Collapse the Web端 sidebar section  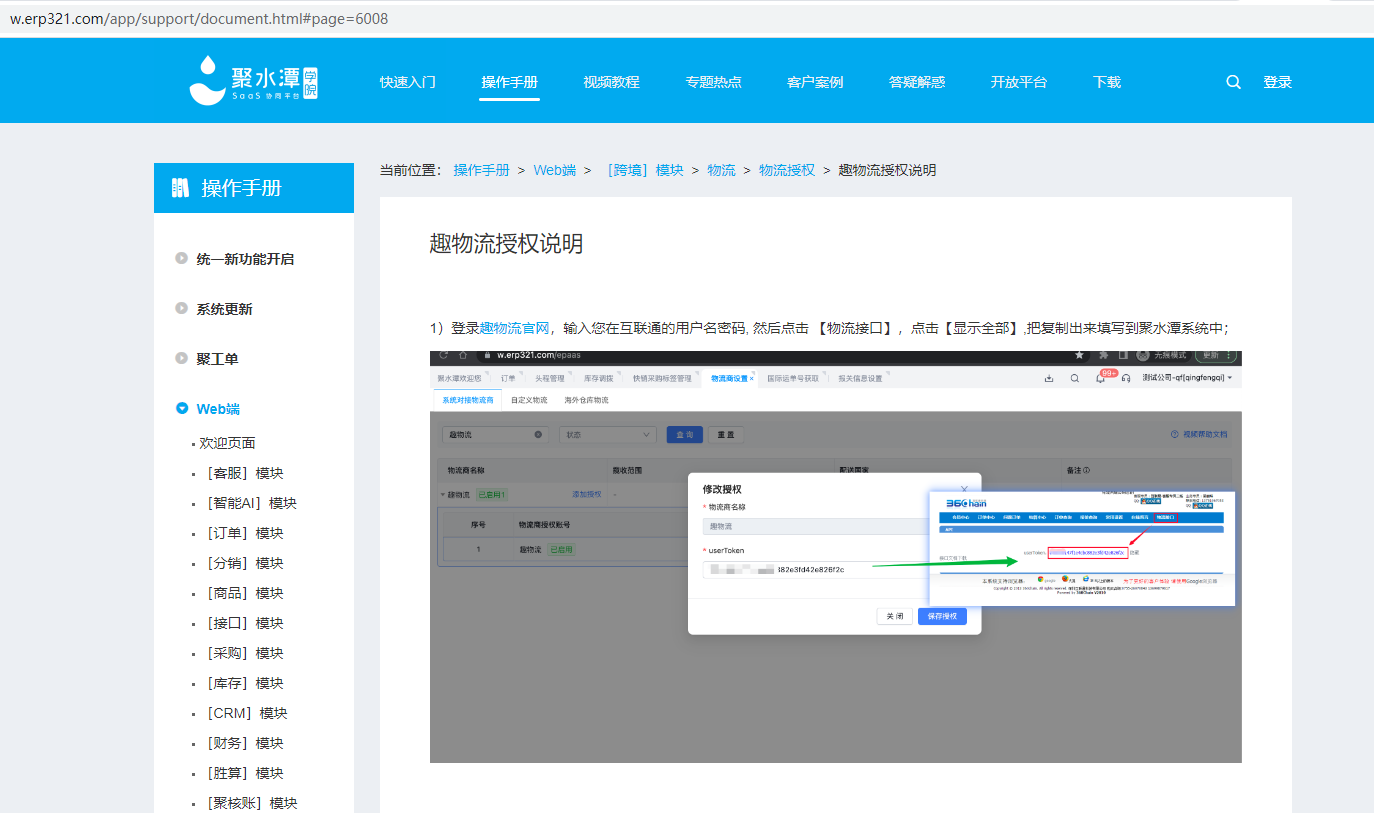pos(182,408)
